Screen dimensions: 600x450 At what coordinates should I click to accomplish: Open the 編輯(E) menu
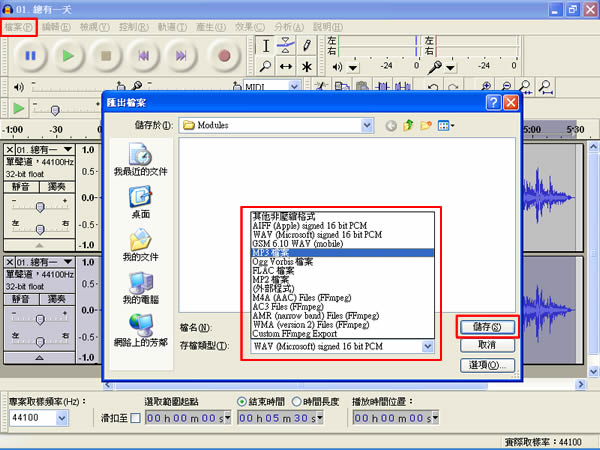click(x=56, y=27)
